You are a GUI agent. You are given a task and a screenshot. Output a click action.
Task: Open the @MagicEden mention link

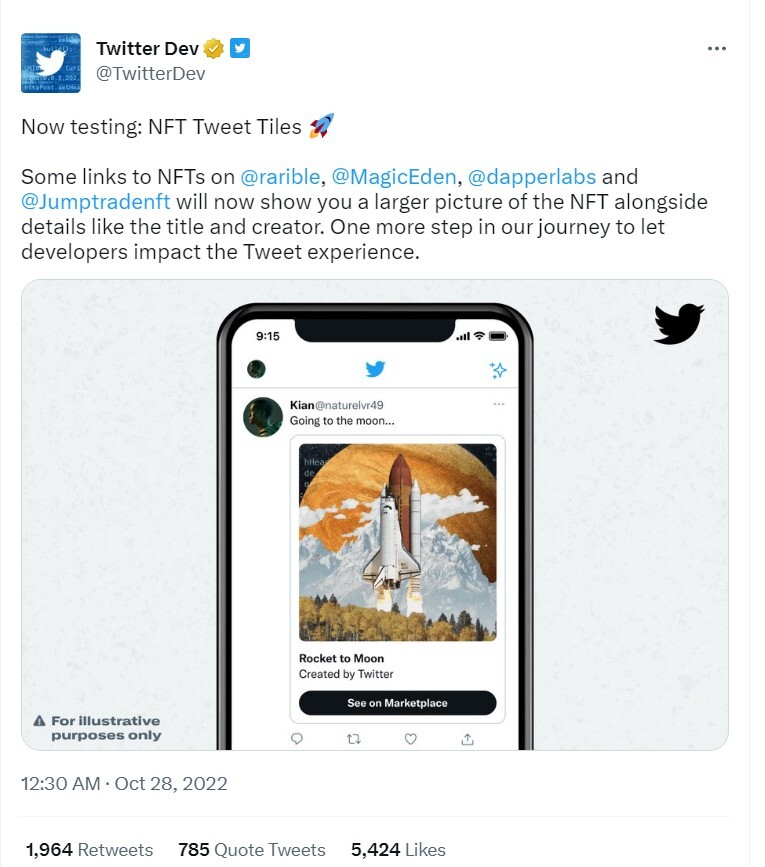[394, 177]
